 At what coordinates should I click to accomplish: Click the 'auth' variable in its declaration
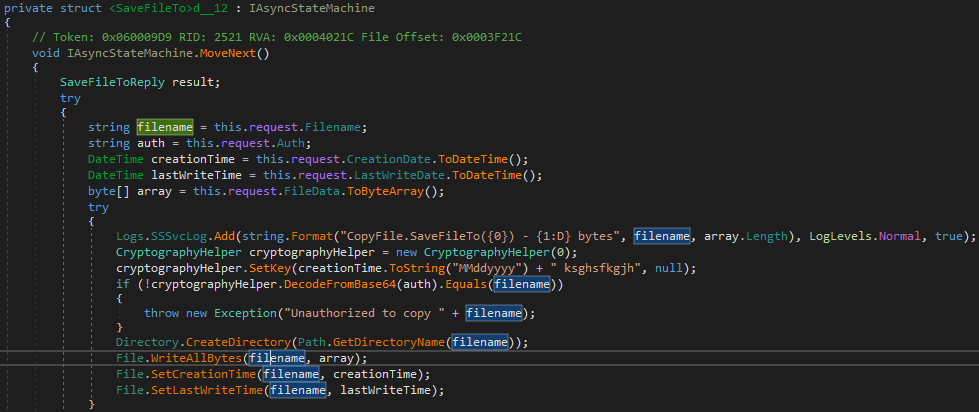[150, 143]
